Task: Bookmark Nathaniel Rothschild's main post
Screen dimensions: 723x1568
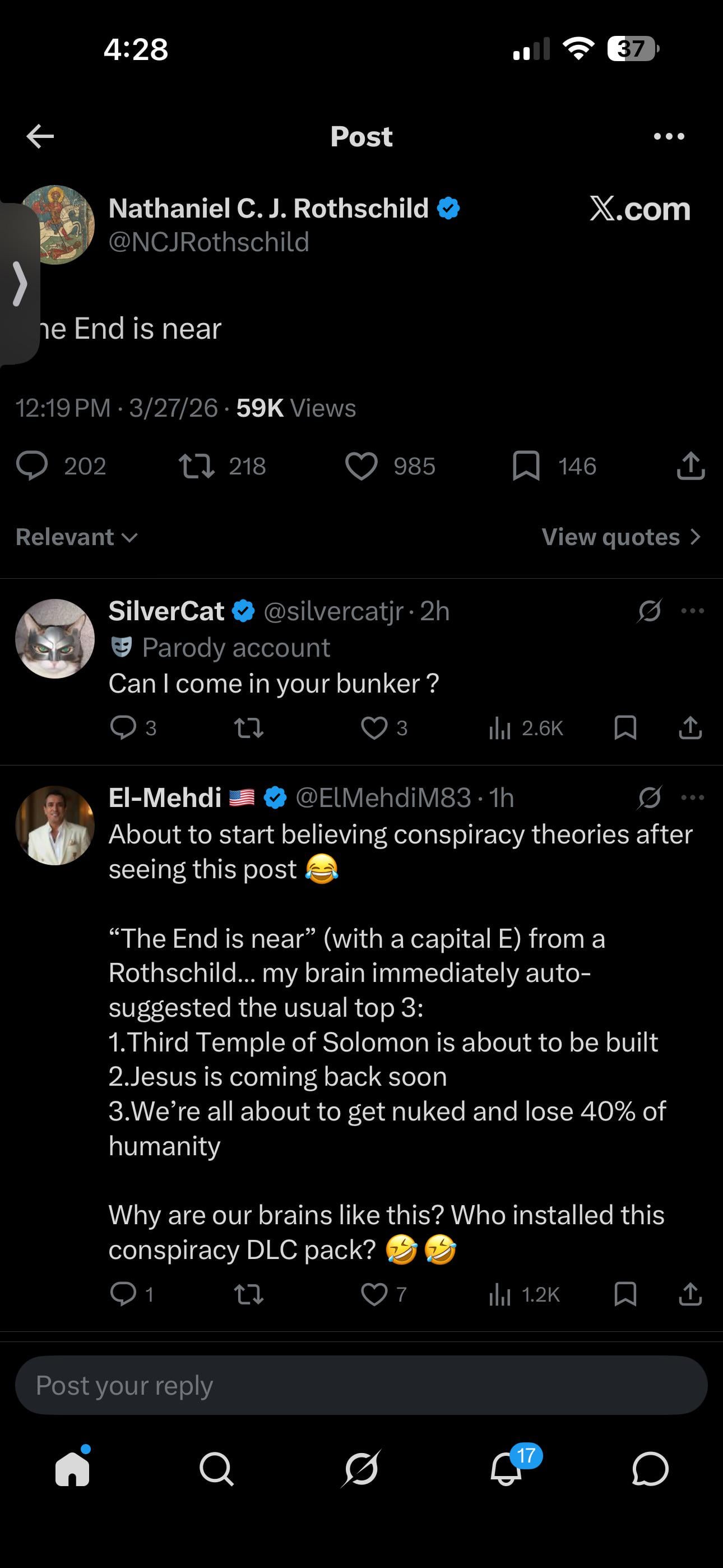Action: click(526, 466)
